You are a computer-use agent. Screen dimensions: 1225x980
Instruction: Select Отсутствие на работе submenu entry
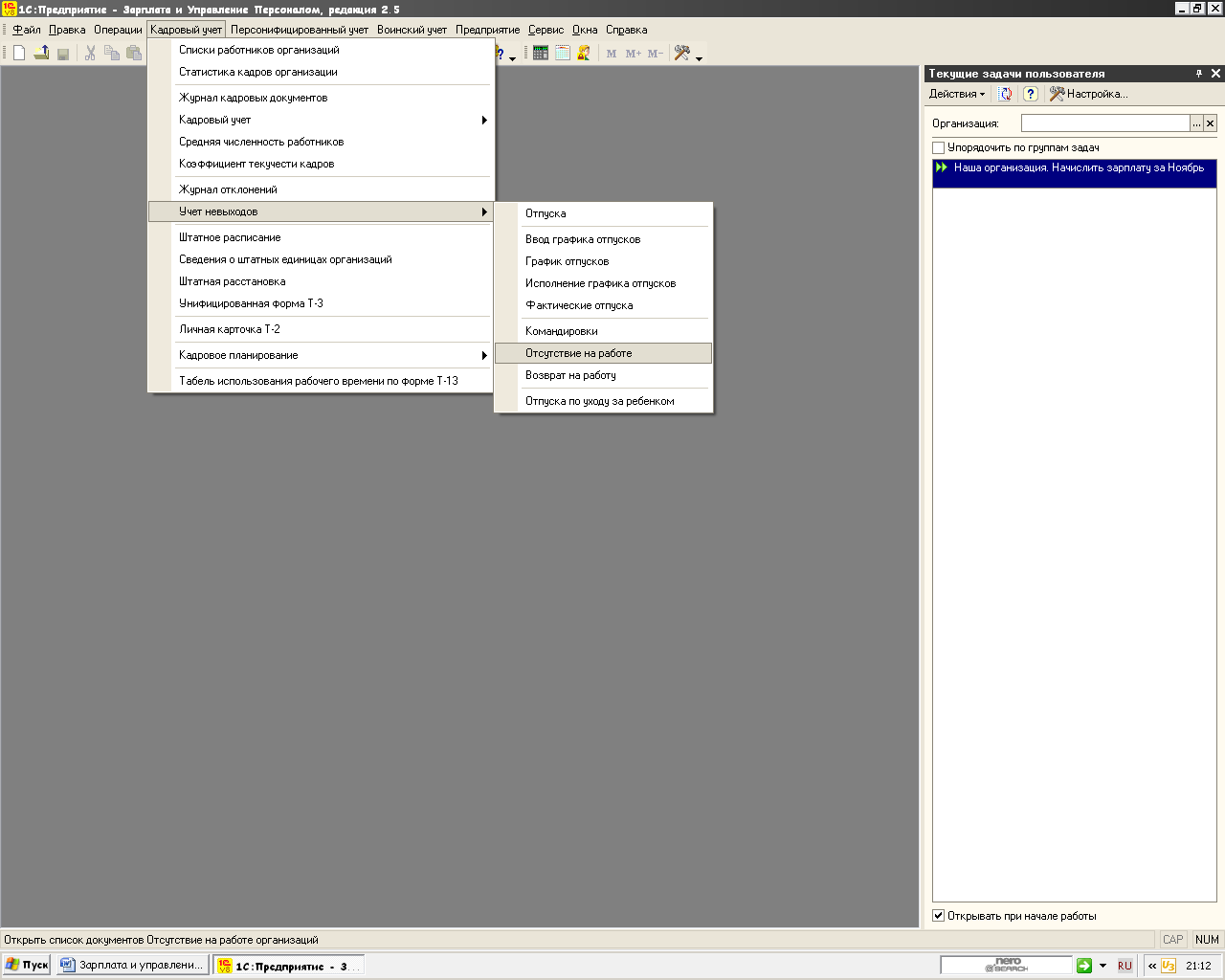[604, 353]
